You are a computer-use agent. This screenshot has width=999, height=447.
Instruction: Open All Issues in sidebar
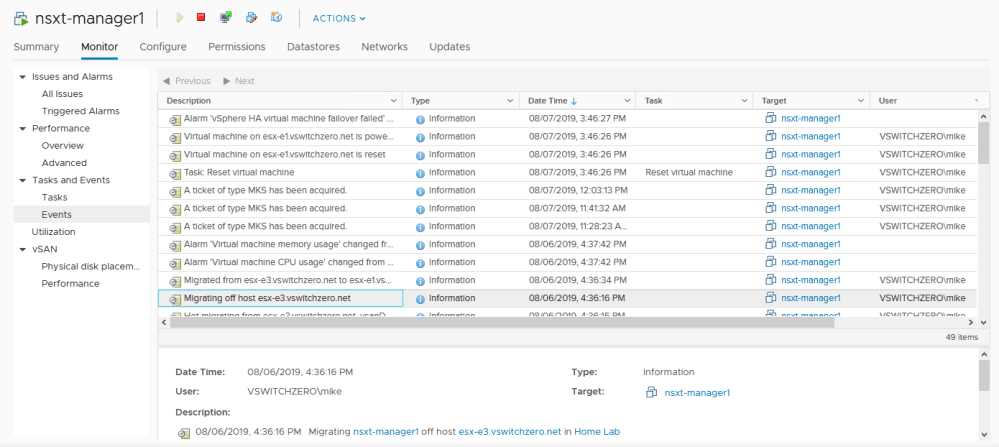click(62, 94)
